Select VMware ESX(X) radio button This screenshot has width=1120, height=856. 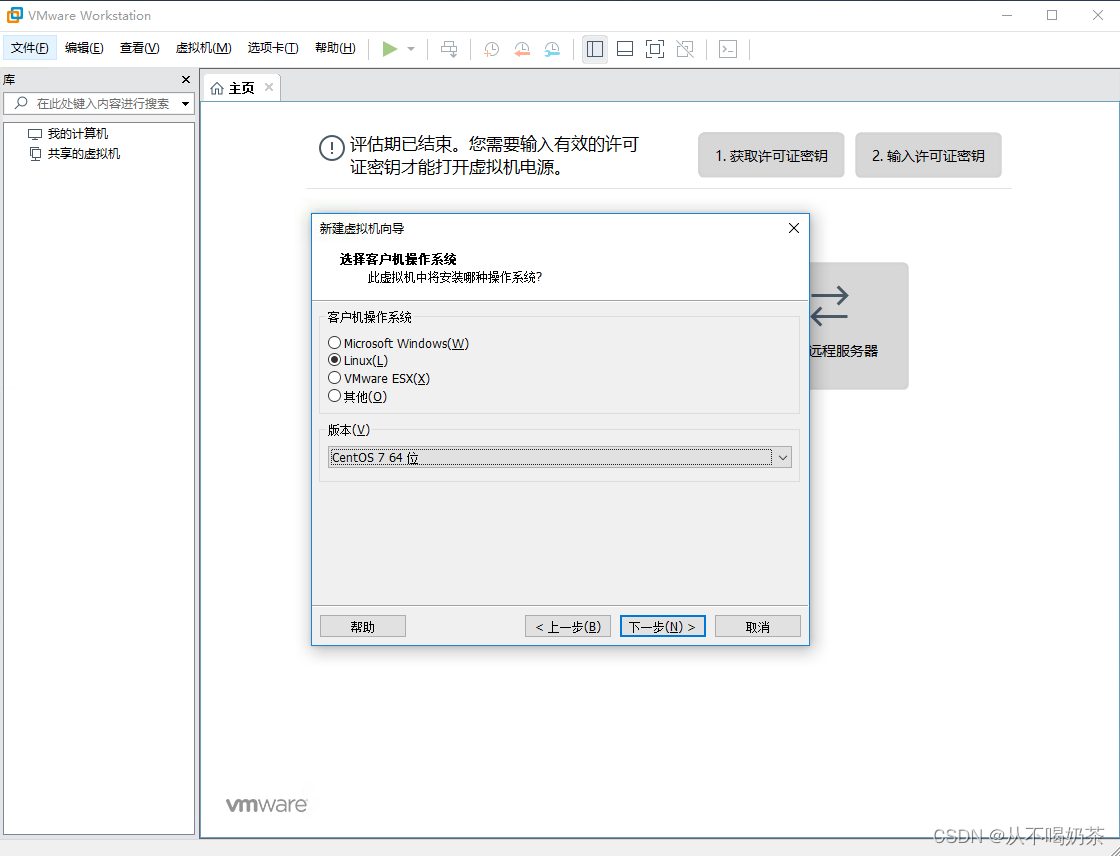[334, 378]
